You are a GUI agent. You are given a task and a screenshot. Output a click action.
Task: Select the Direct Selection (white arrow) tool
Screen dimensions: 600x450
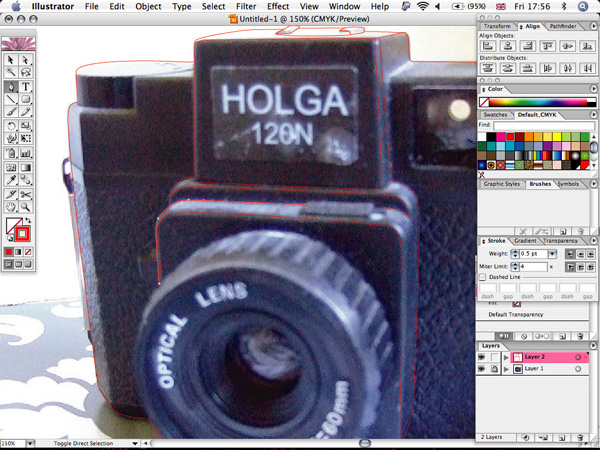click(25, 60)
